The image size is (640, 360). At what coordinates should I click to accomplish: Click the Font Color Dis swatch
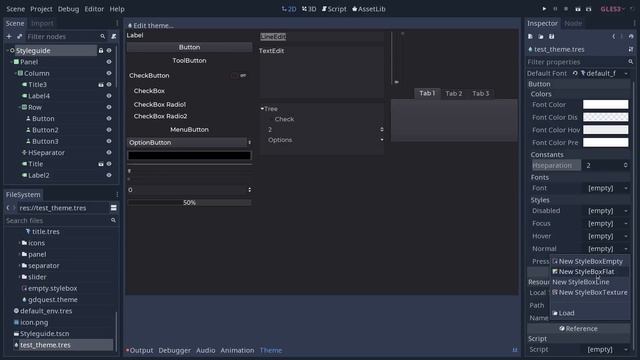(x=606, y=117)
